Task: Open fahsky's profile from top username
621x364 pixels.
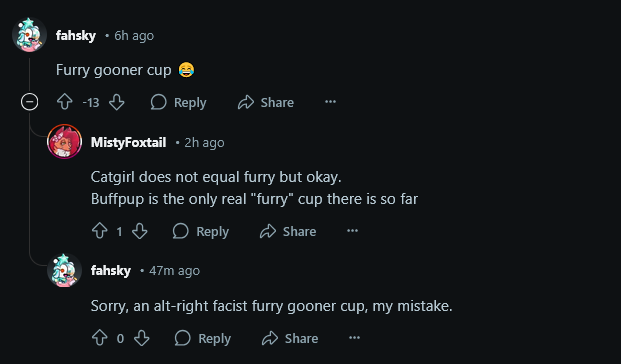Action: pyautogui.click(x=76, y=36)
